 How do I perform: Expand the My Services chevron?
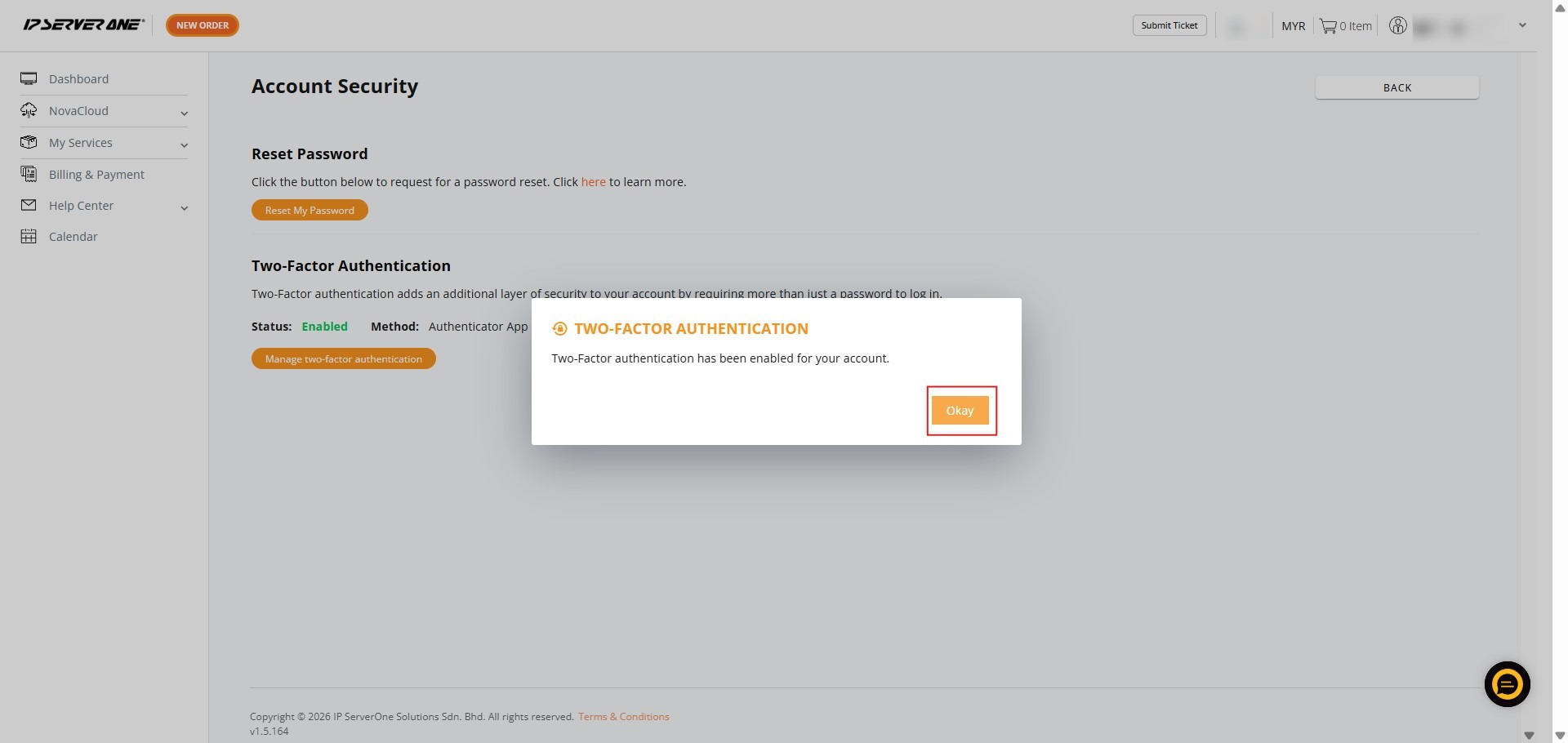click(184, 145)
